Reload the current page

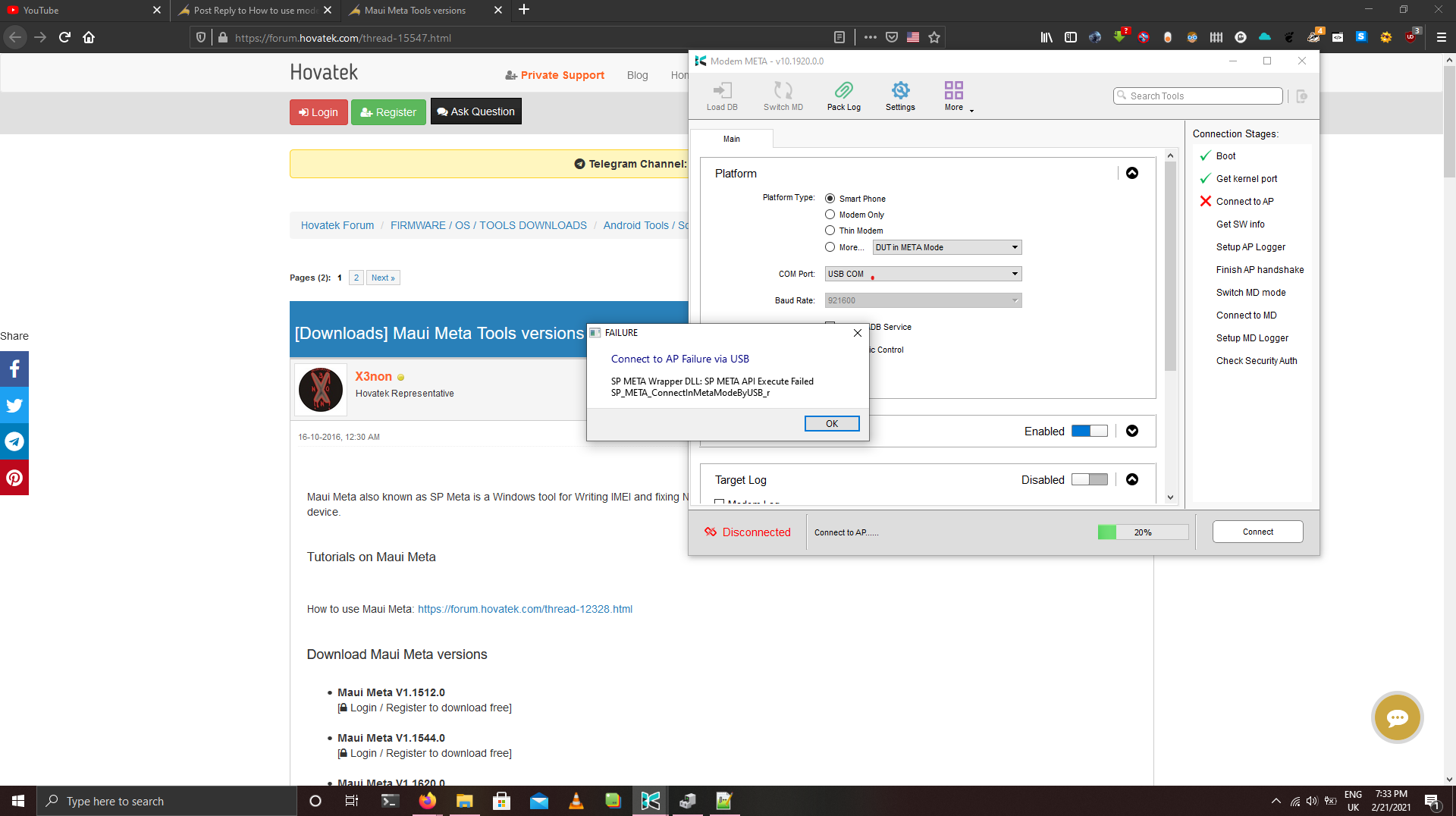click(65, 37)
